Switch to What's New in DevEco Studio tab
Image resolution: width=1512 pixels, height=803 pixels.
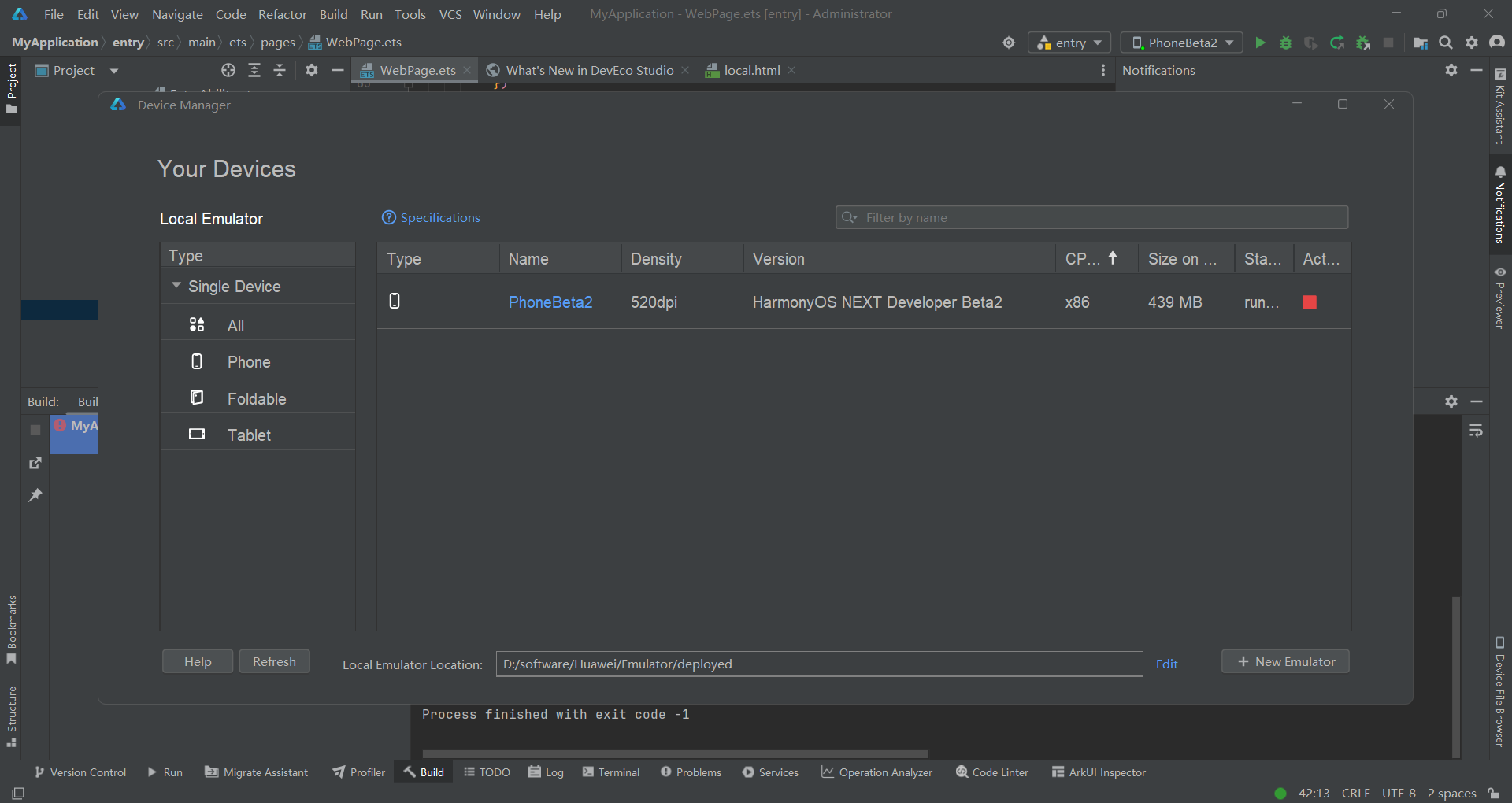[x=590, y=70]
